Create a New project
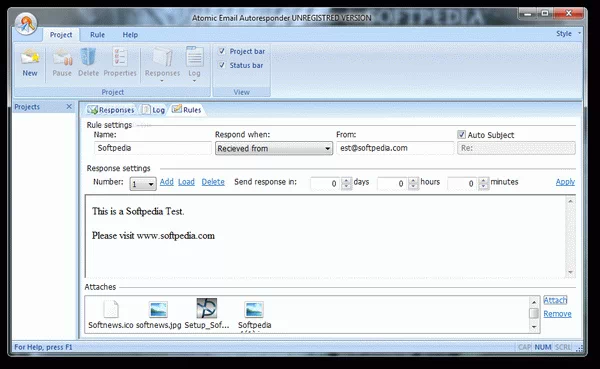This screenshot has width=600, height=369. [x=30, y=62]
